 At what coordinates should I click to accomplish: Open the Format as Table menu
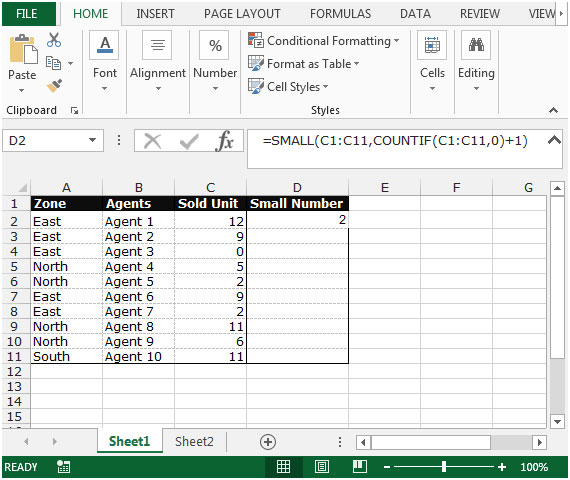click(304, 64)
